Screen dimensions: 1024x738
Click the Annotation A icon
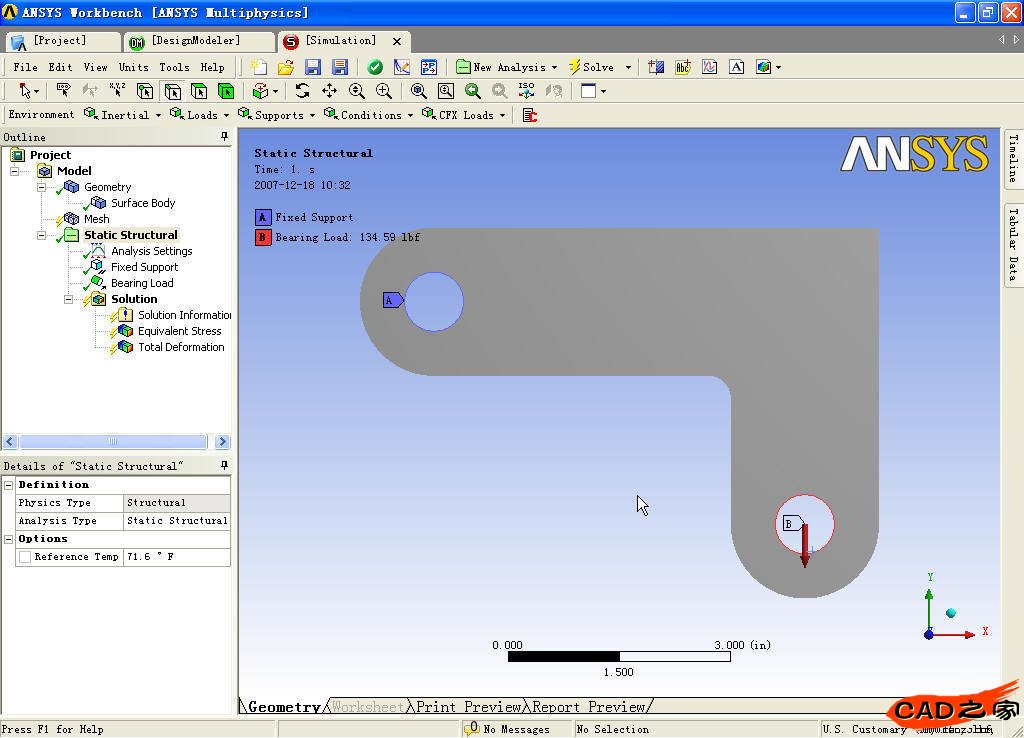pos(737,67)
